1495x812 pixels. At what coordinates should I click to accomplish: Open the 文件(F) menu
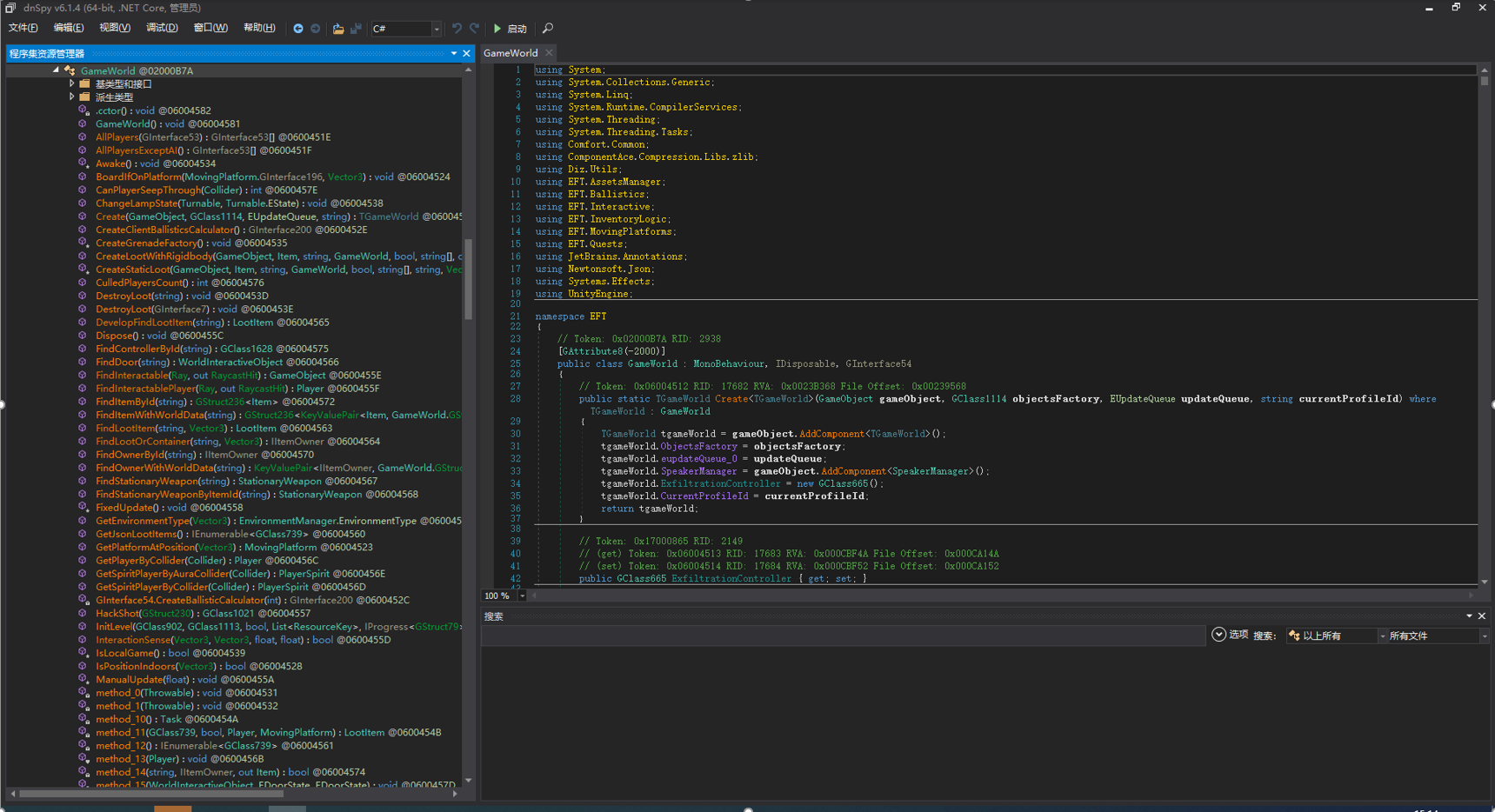pyautogui.click(x=23, y=28)
